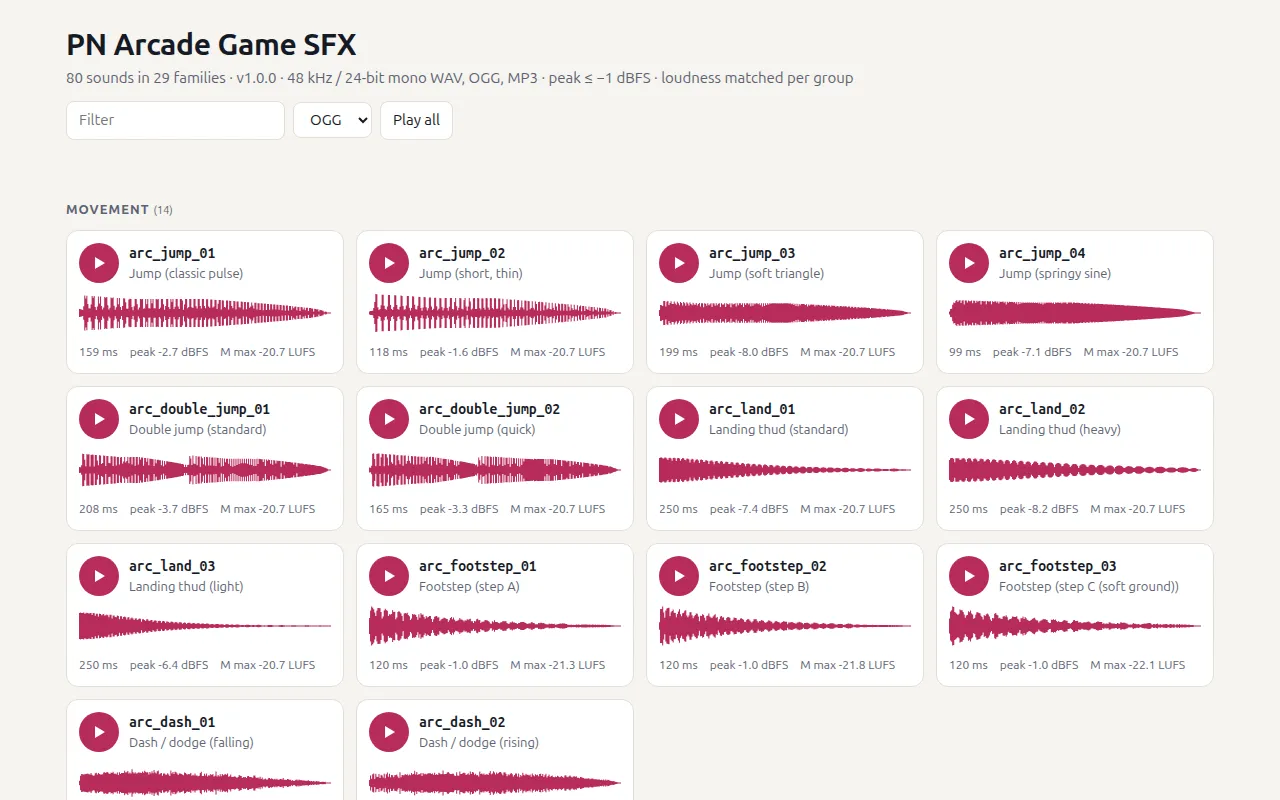Focus the Filter input field
Screen dimensions: 1280x800
point(176,120)
